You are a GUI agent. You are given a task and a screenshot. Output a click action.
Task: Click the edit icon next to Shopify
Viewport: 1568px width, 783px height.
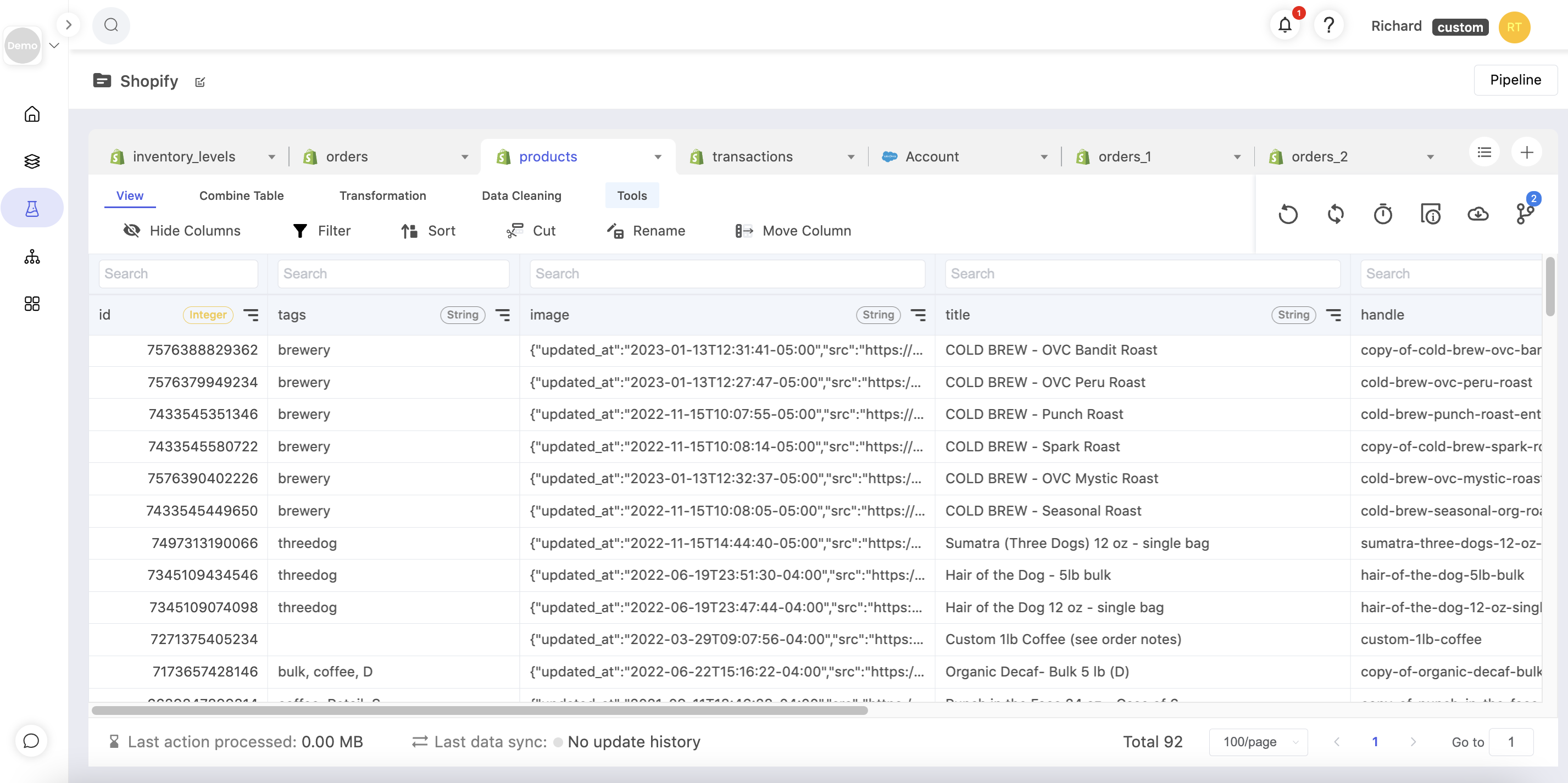(201, 82)
